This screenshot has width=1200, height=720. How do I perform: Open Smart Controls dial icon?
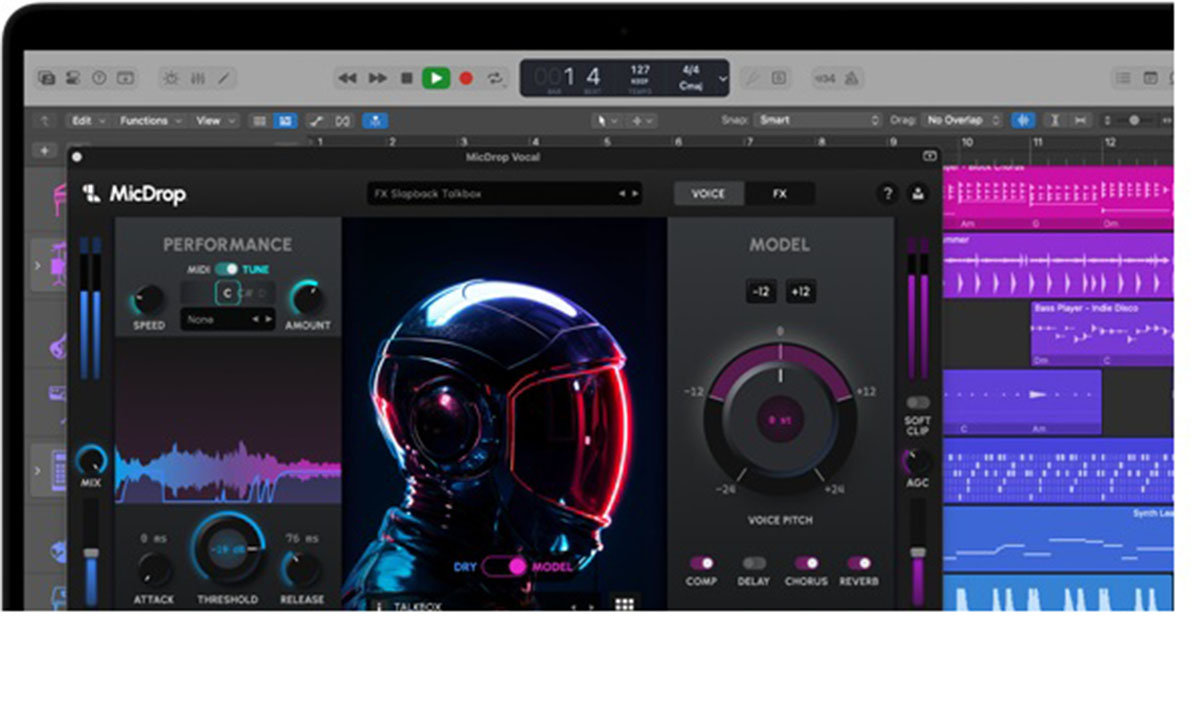(x=172, y=78)
